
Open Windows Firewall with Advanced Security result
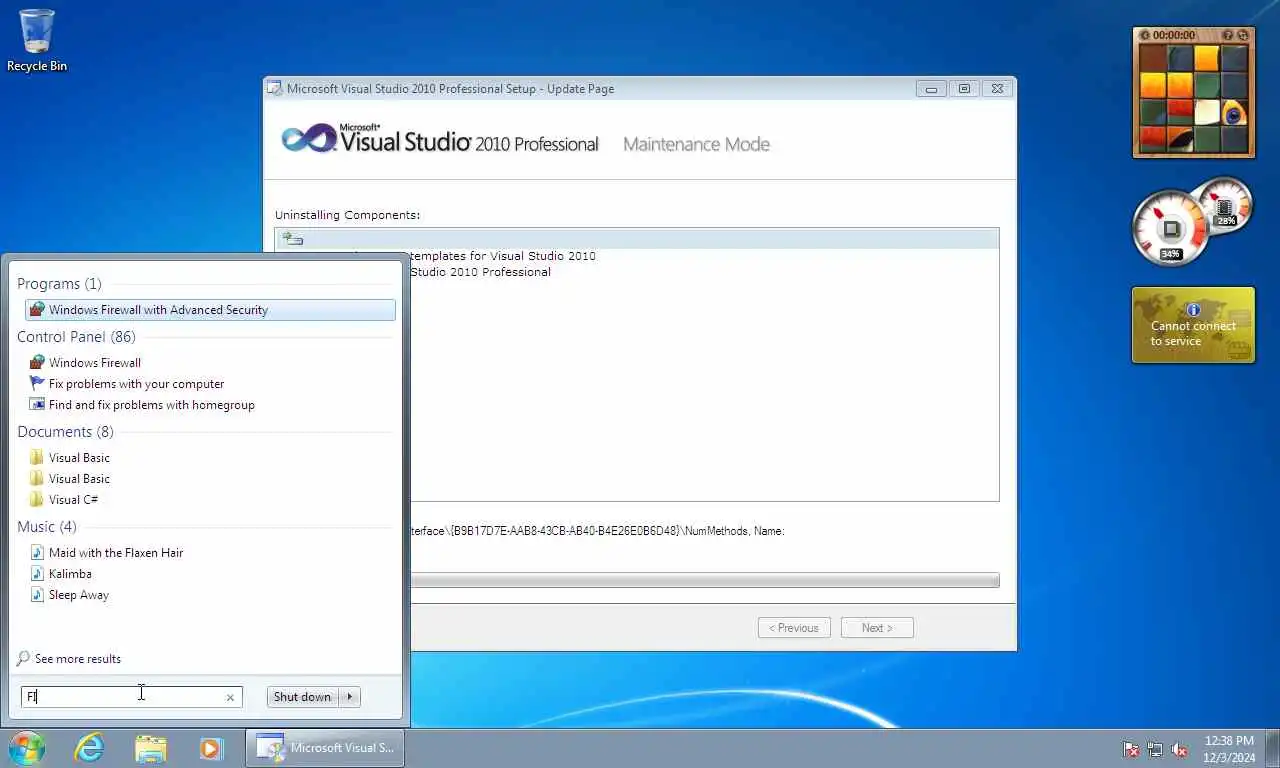210,310
